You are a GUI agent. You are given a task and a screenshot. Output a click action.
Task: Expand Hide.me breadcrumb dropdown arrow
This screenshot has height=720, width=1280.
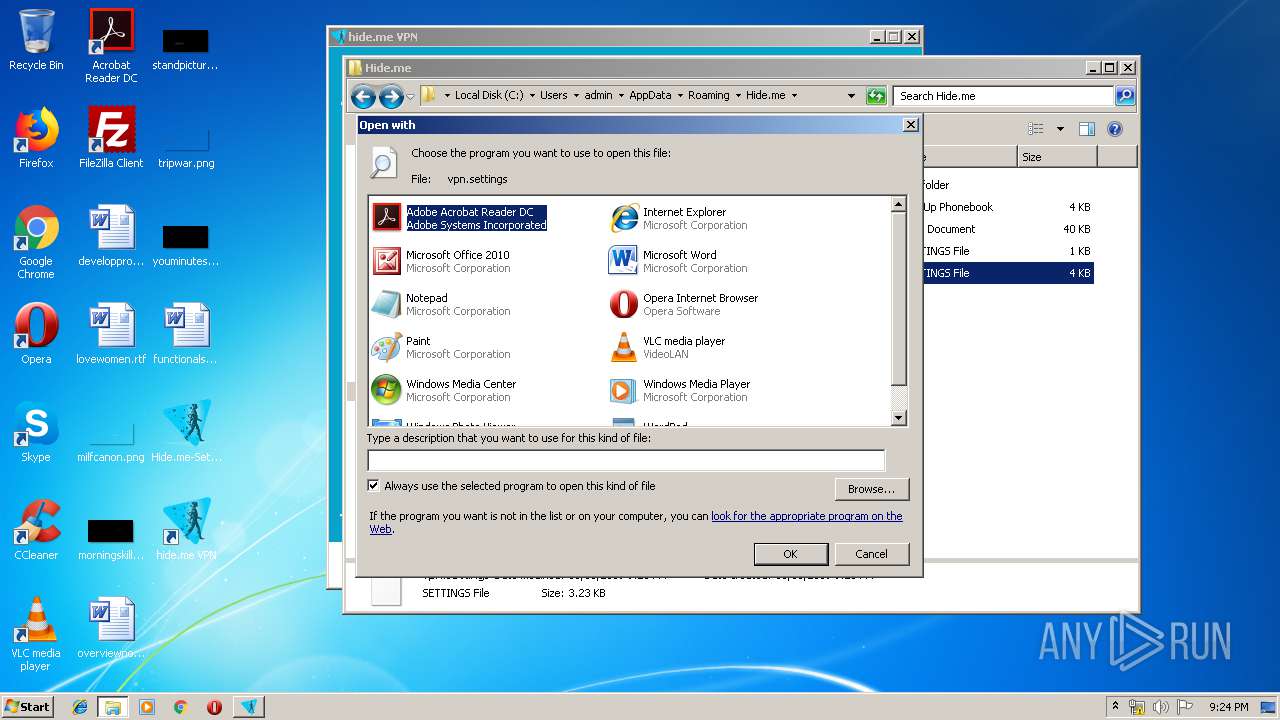(x=794, y=96)
